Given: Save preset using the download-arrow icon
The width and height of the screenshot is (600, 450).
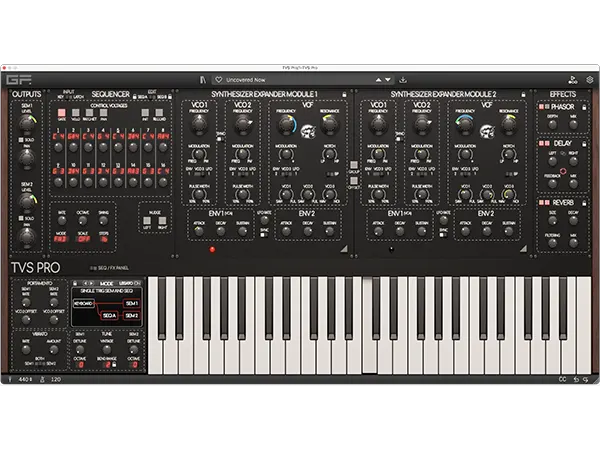Looking at the screenshot, I should (x=403, y=80).
